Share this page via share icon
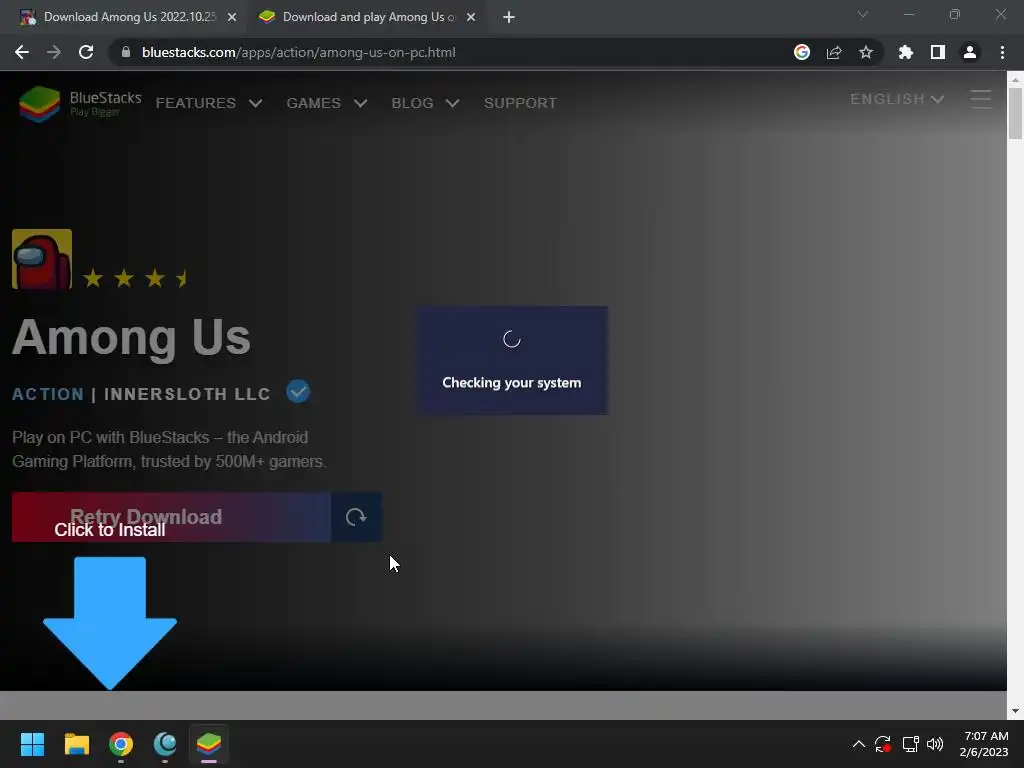Image resolution: width=1024 pixels, height=768 pixels. tap(834, 52)
